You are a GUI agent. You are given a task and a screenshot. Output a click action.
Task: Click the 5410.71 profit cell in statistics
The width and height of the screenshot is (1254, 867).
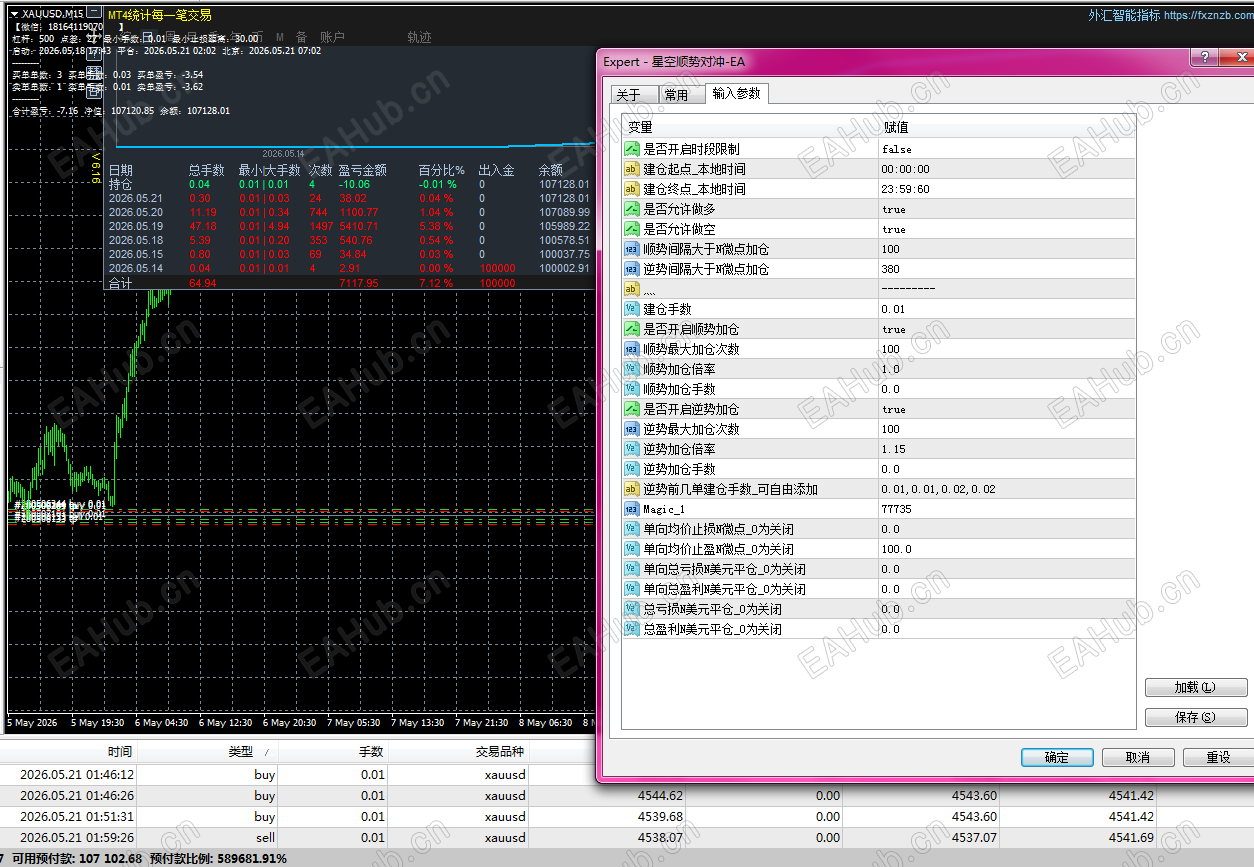358,226
